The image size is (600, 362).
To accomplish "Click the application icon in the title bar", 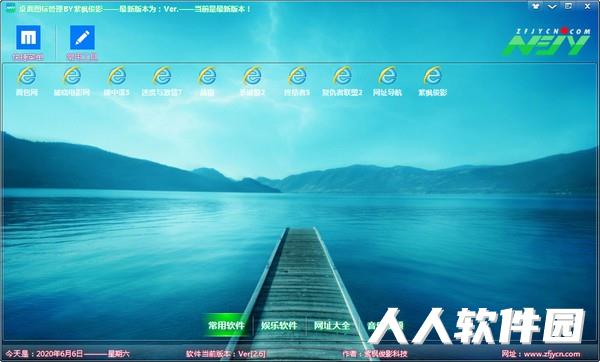I will tap(11, 7).
